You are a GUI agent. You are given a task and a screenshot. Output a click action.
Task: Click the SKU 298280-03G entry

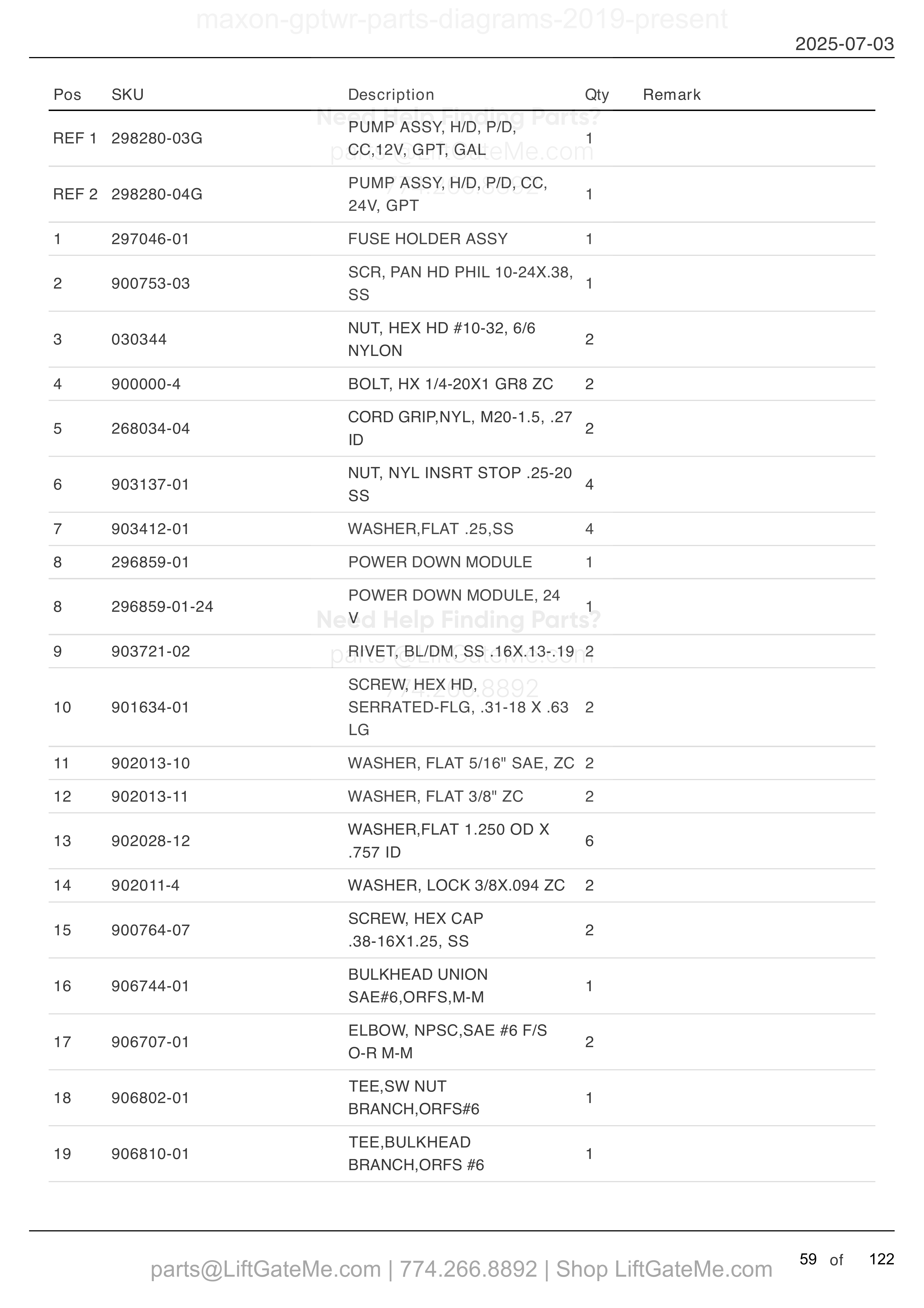tap(157, 138)
